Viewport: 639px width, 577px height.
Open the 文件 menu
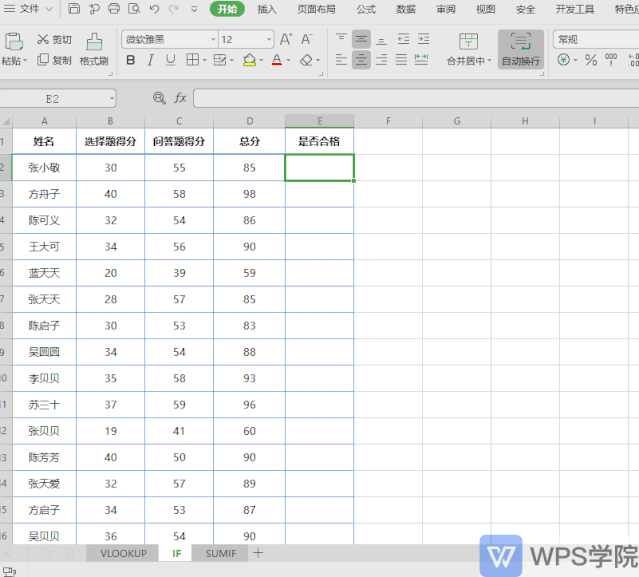(x=29, y=9)
